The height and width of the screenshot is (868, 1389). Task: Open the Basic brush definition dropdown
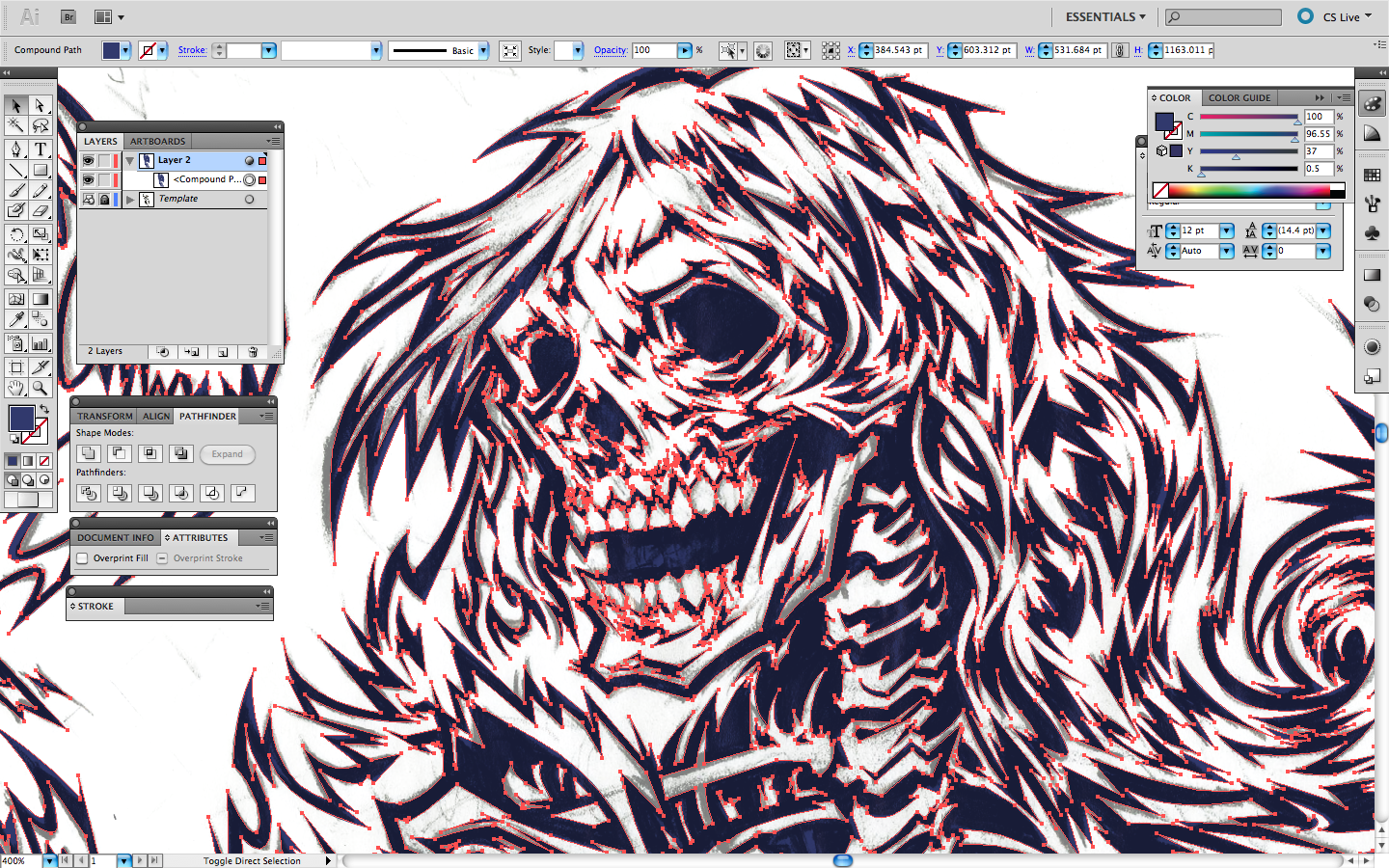click(x=483, y=50)
